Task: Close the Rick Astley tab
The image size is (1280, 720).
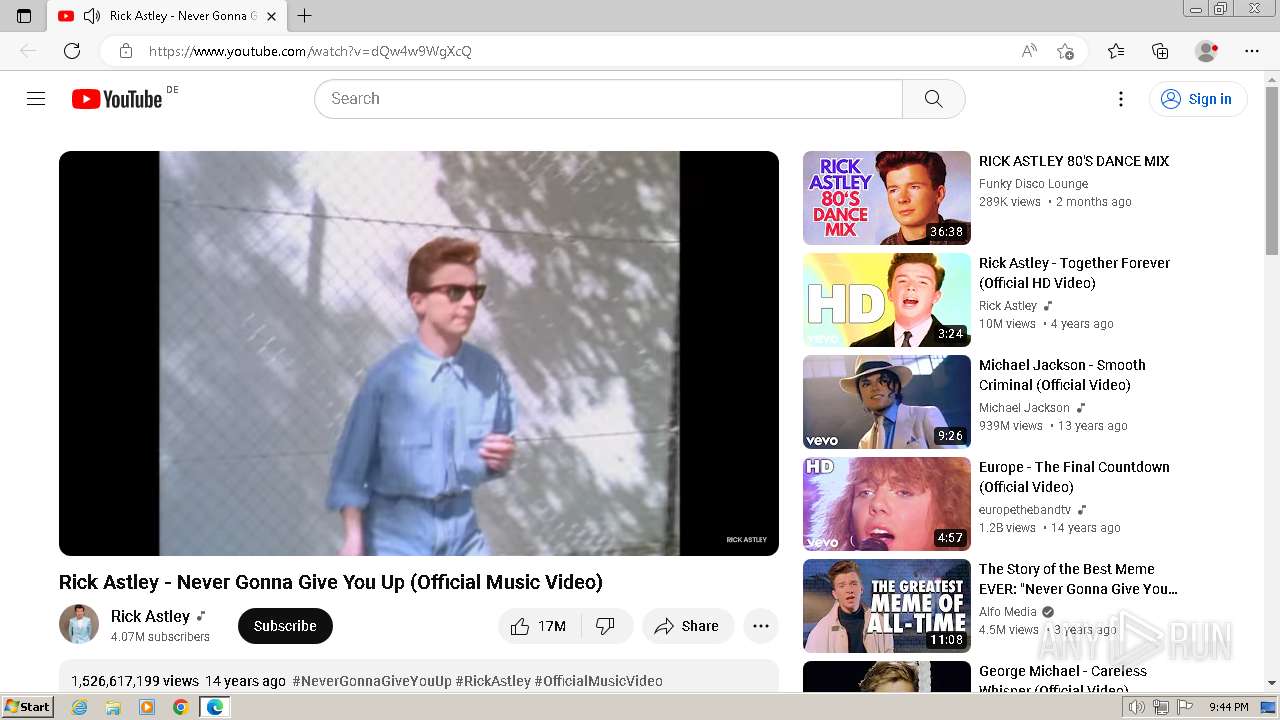Action: click(x=271, y=16)
